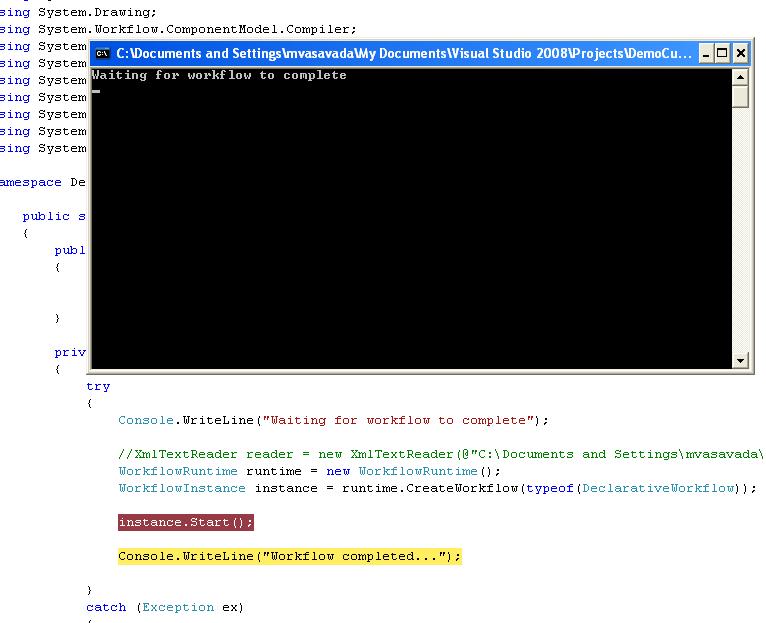This screenshot has height=623, width=766.
Task: Click the breakpoint line instance.Start();
Action: click(x=186, y=522)
